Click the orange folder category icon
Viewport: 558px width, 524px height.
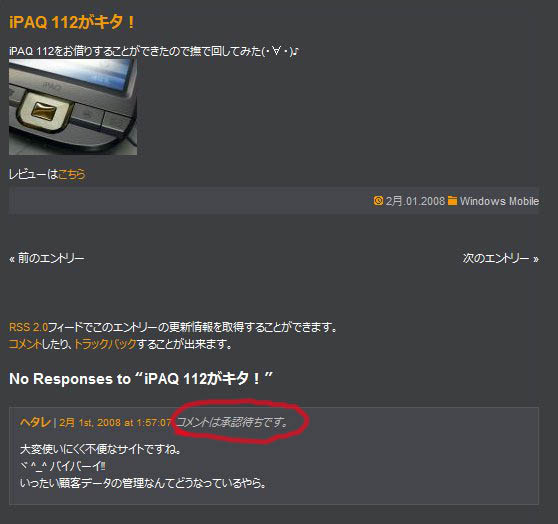tap(452, 200)
